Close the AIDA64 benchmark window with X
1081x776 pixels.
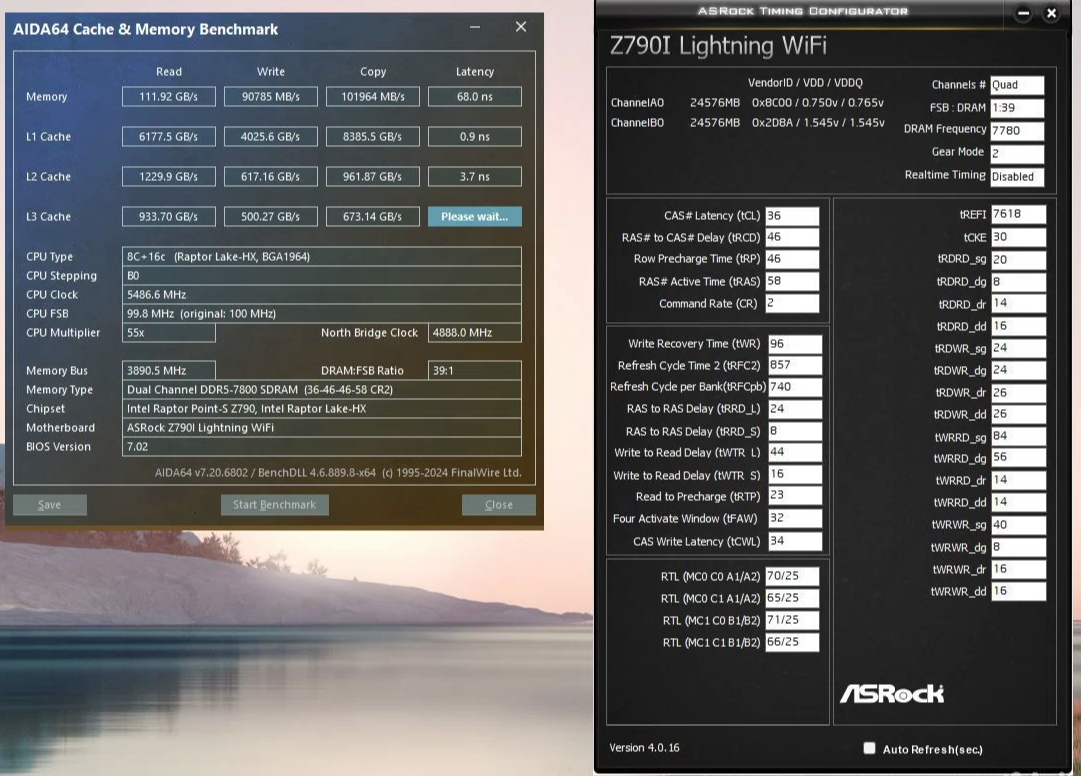tap(521, 27)
